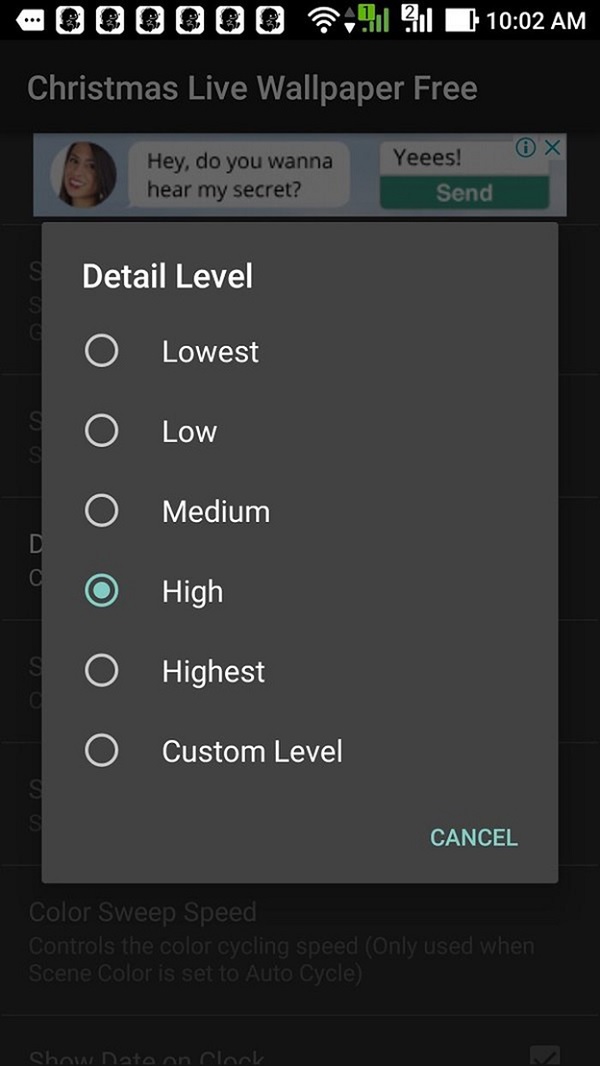Tap the battery icon in status bar
This screenshot has width=600, height=1066.
tap(462, 19)
